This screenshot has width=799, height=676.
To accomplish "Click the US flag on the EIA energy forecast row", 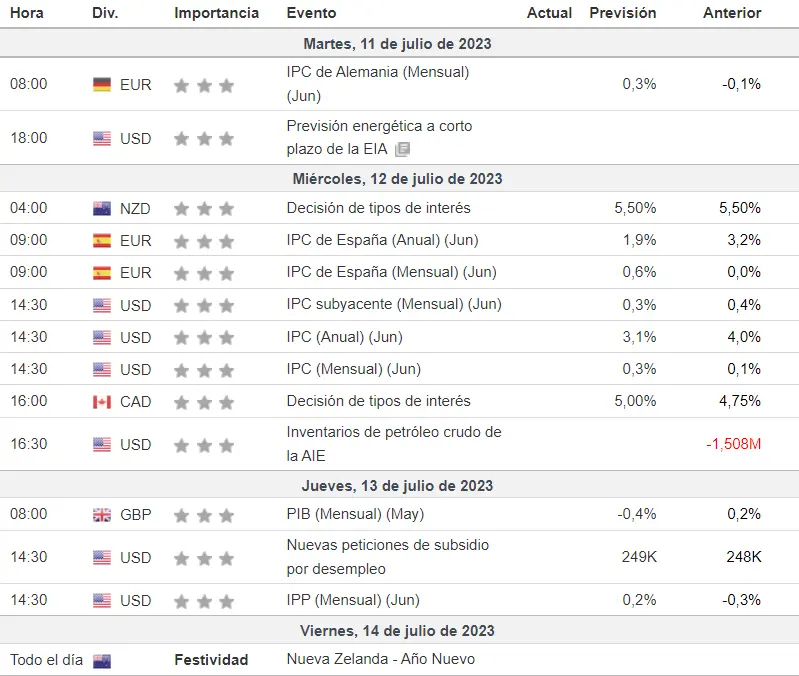I will [102, 139].
